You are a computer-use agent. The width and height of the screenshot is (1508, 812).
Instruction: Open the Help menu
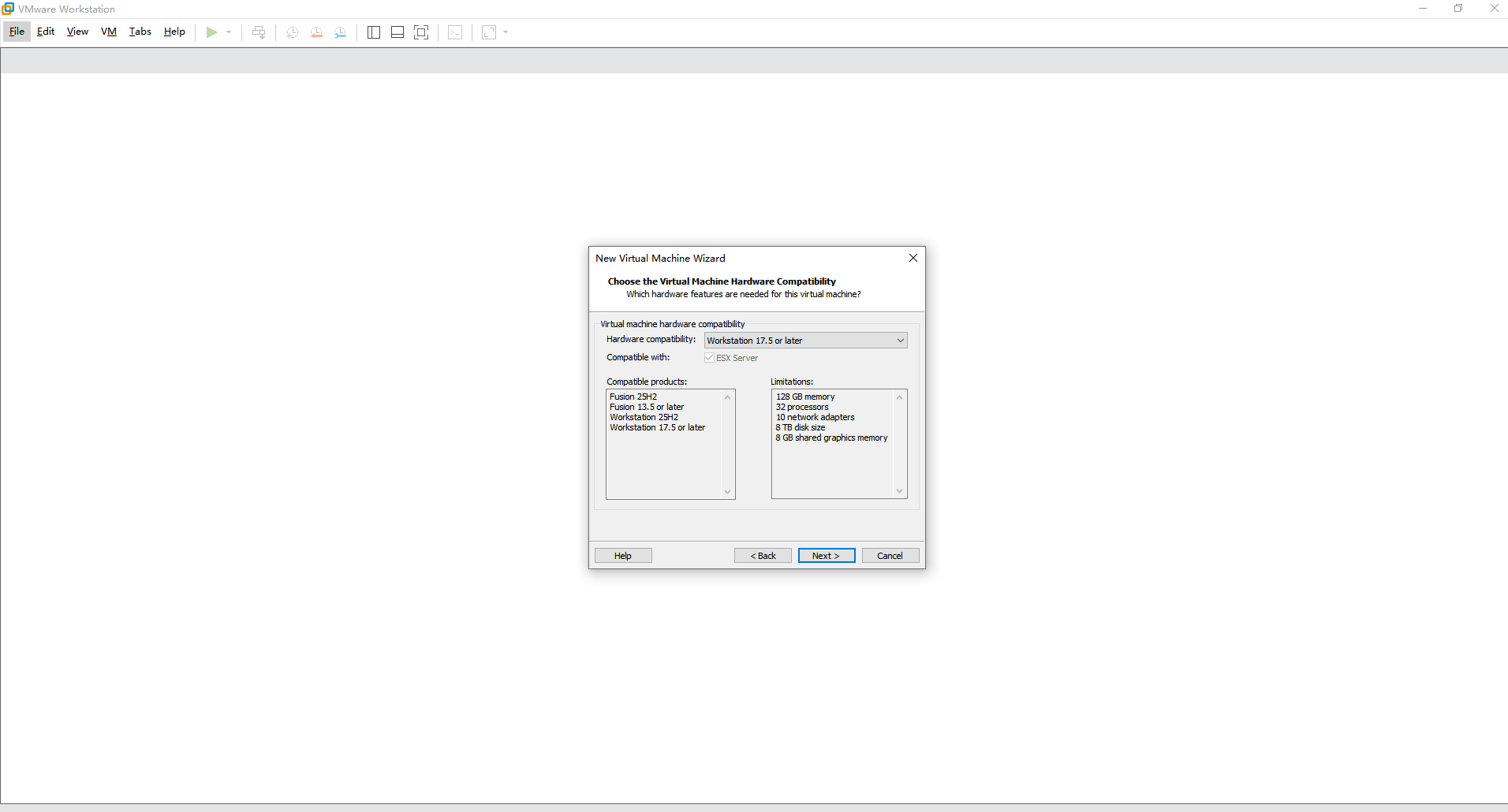(x=174, y=32)
